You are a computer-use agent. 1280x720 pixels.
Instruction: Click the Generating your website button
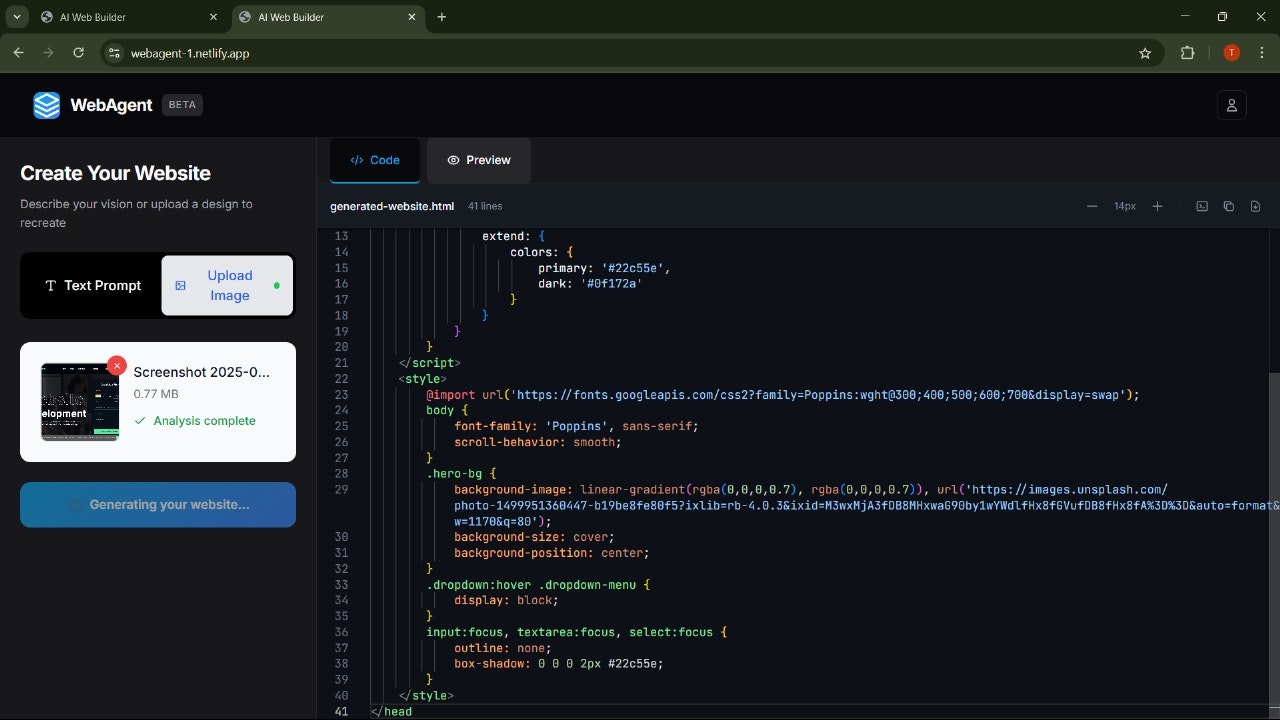click(158, 505)
